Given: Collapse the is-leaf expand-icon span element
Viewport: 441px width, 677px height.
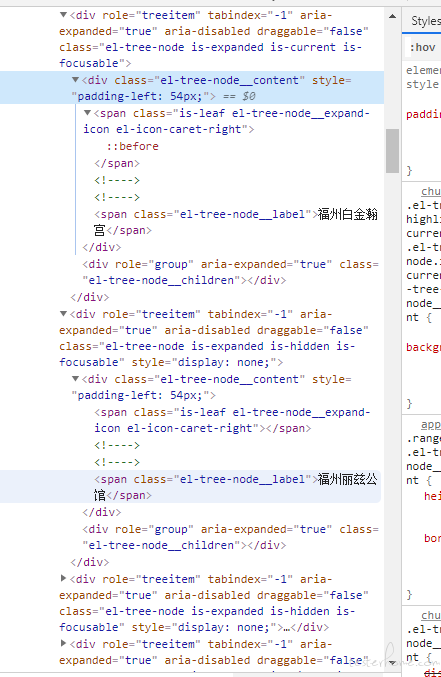Looking at the screenshot, I should click(x=87, y=113).
